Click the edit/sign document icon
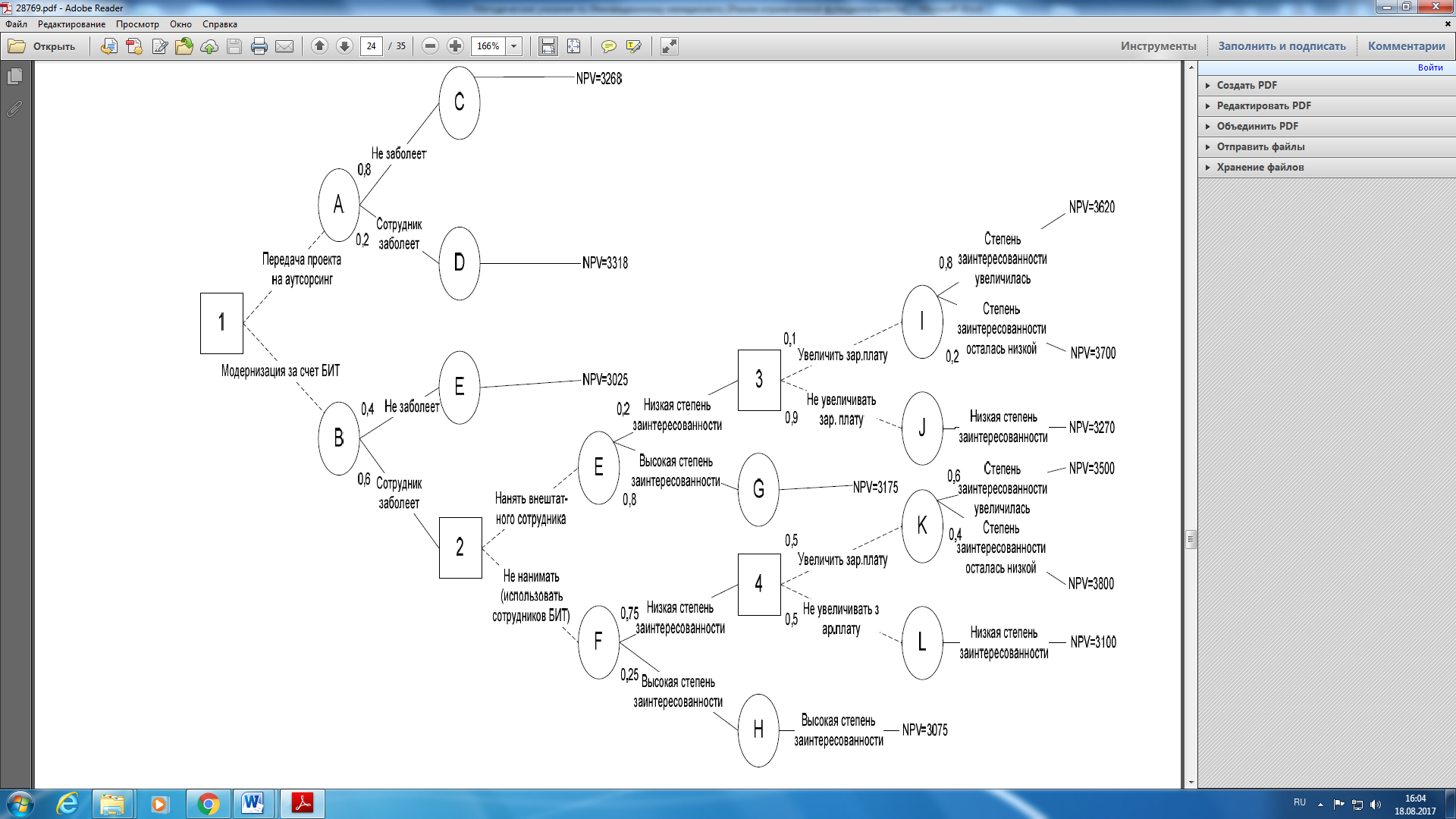 159,46
